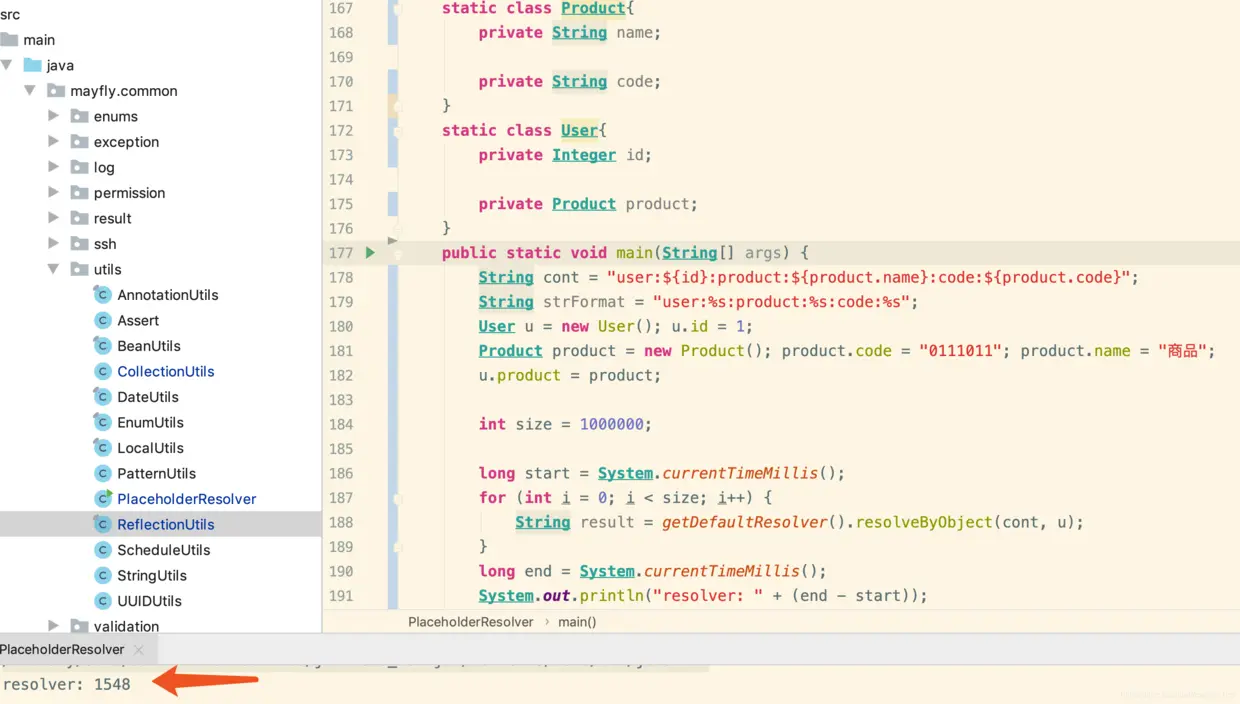Expand the result package
The image size is (1240, 704).
click(x=54, y=218)
